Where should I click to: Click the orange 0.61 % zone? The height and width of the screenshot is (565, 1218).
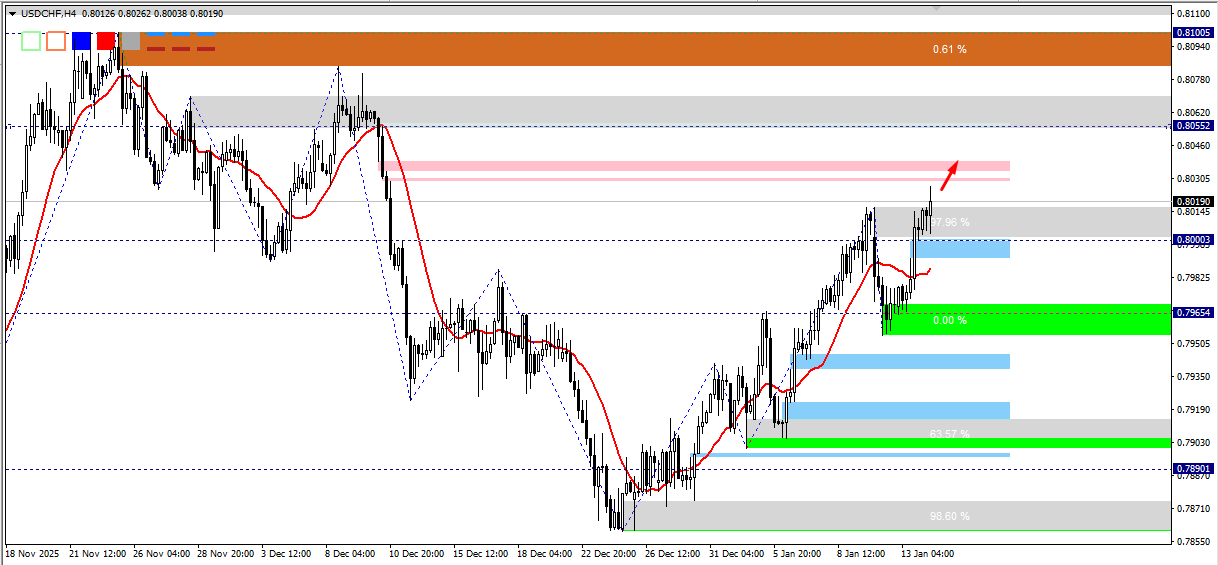point(646,49)
